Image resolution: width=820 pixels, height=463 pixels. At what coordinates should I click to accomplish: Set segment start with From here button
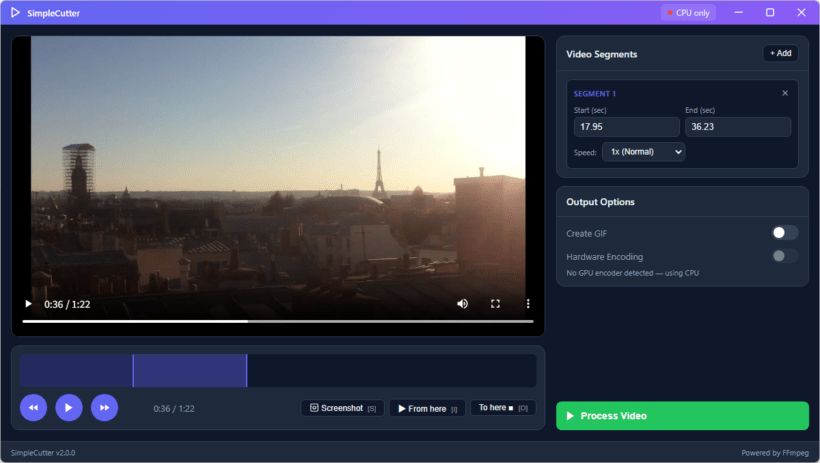tap(427, 408)
